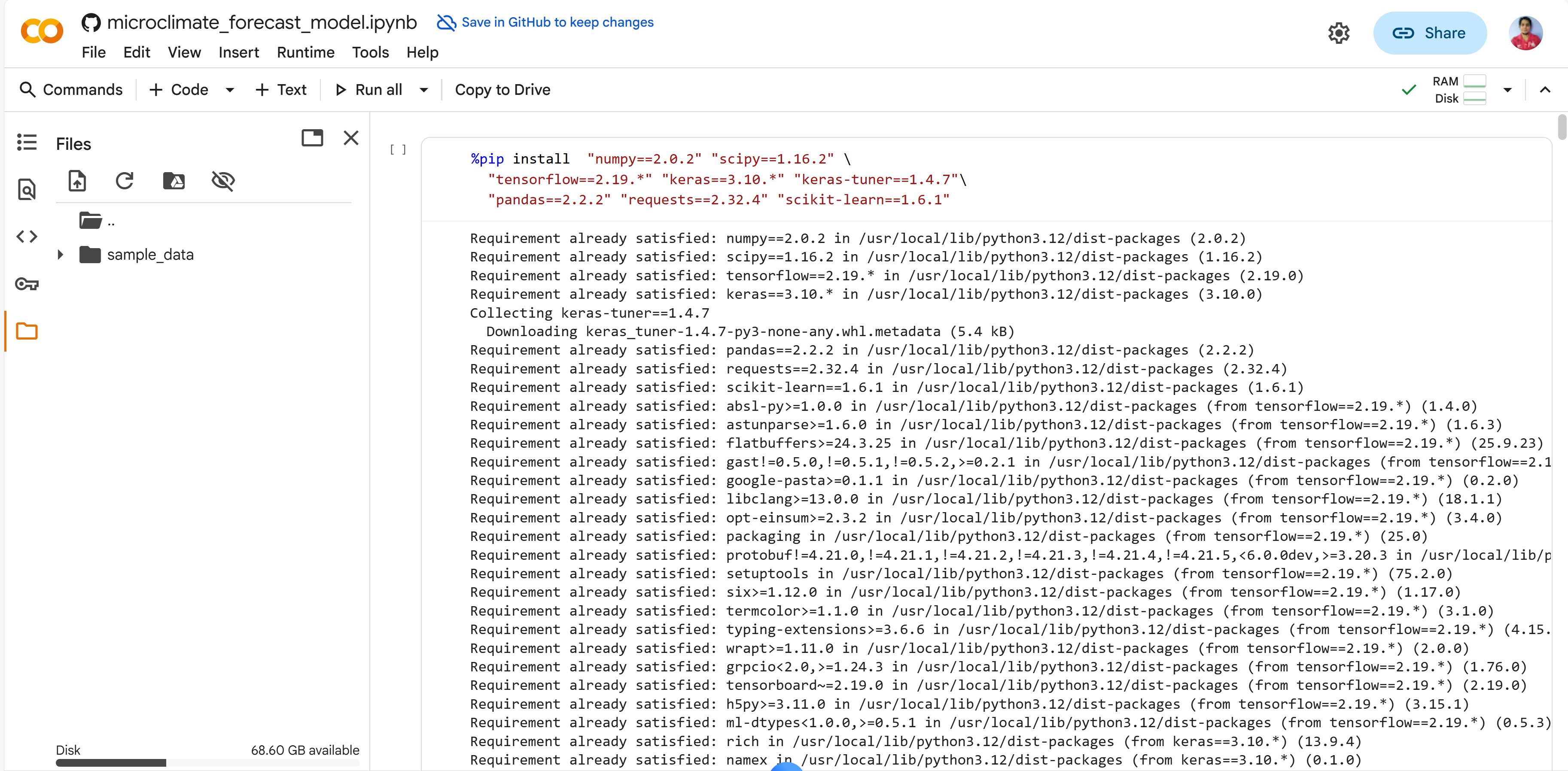
Task: Click the Upload to session storage icon
Action: pyautogui.click(x=77, y=181)
